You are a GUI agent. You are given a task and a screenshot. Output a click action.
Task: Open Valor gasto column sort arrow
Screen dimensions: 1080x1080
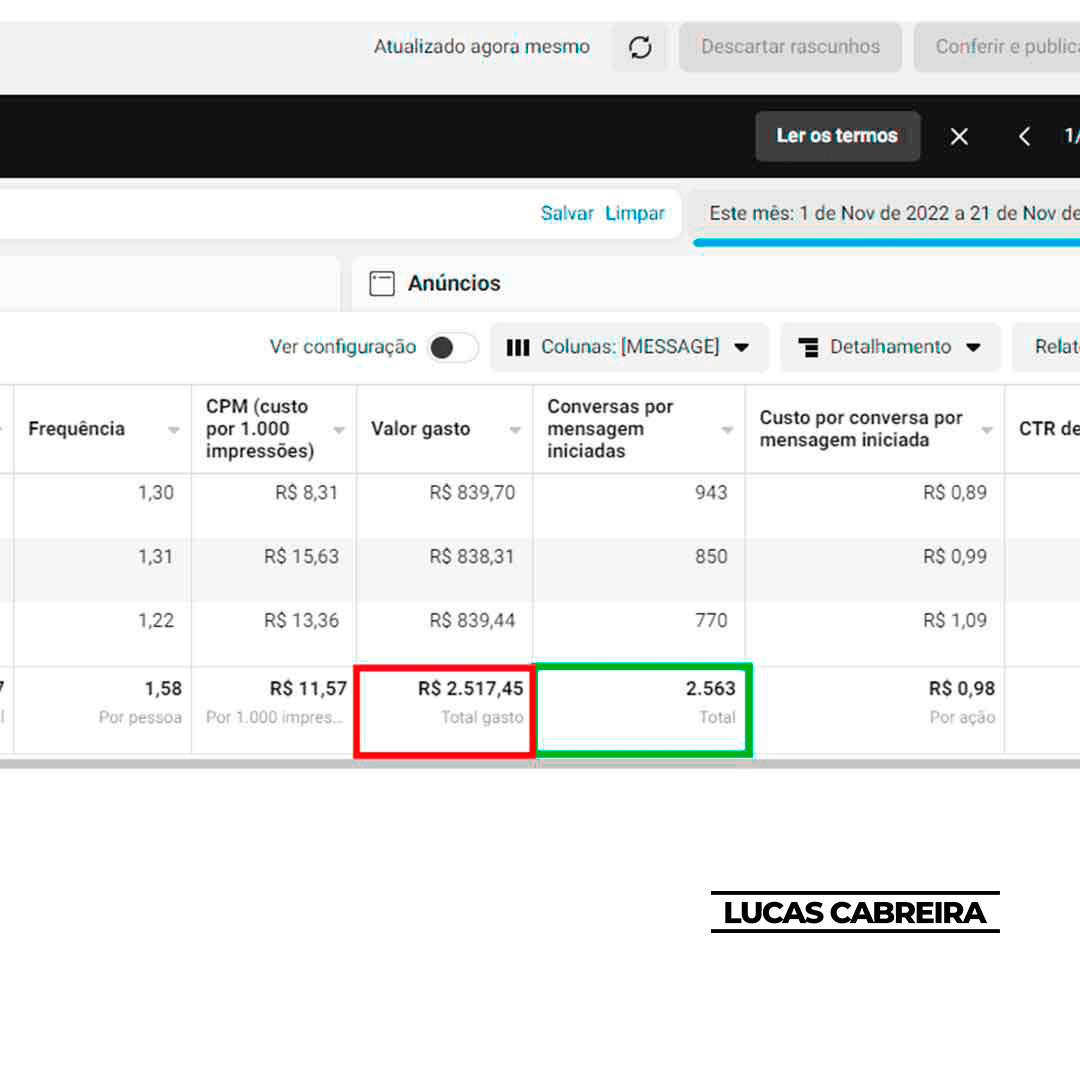[x=515, y=430]
